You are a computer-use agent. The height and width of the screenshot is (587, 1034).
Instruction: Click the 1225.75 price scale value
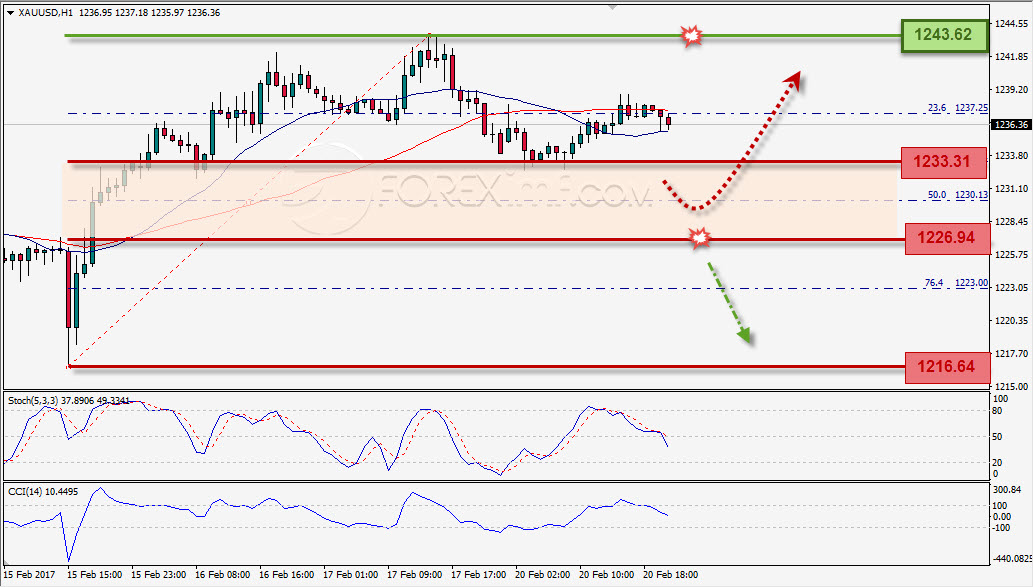tap(1012, 255)
